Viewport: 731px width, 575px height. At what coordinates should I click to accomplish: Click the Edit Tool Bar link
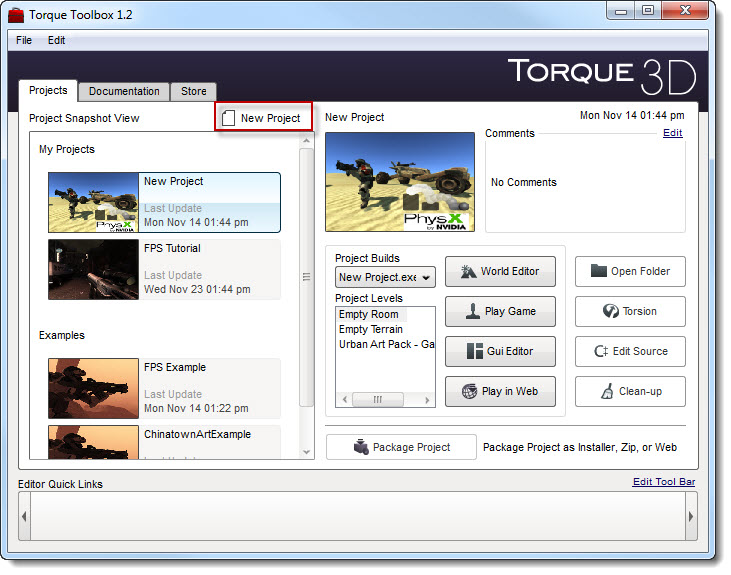point(664,482)
